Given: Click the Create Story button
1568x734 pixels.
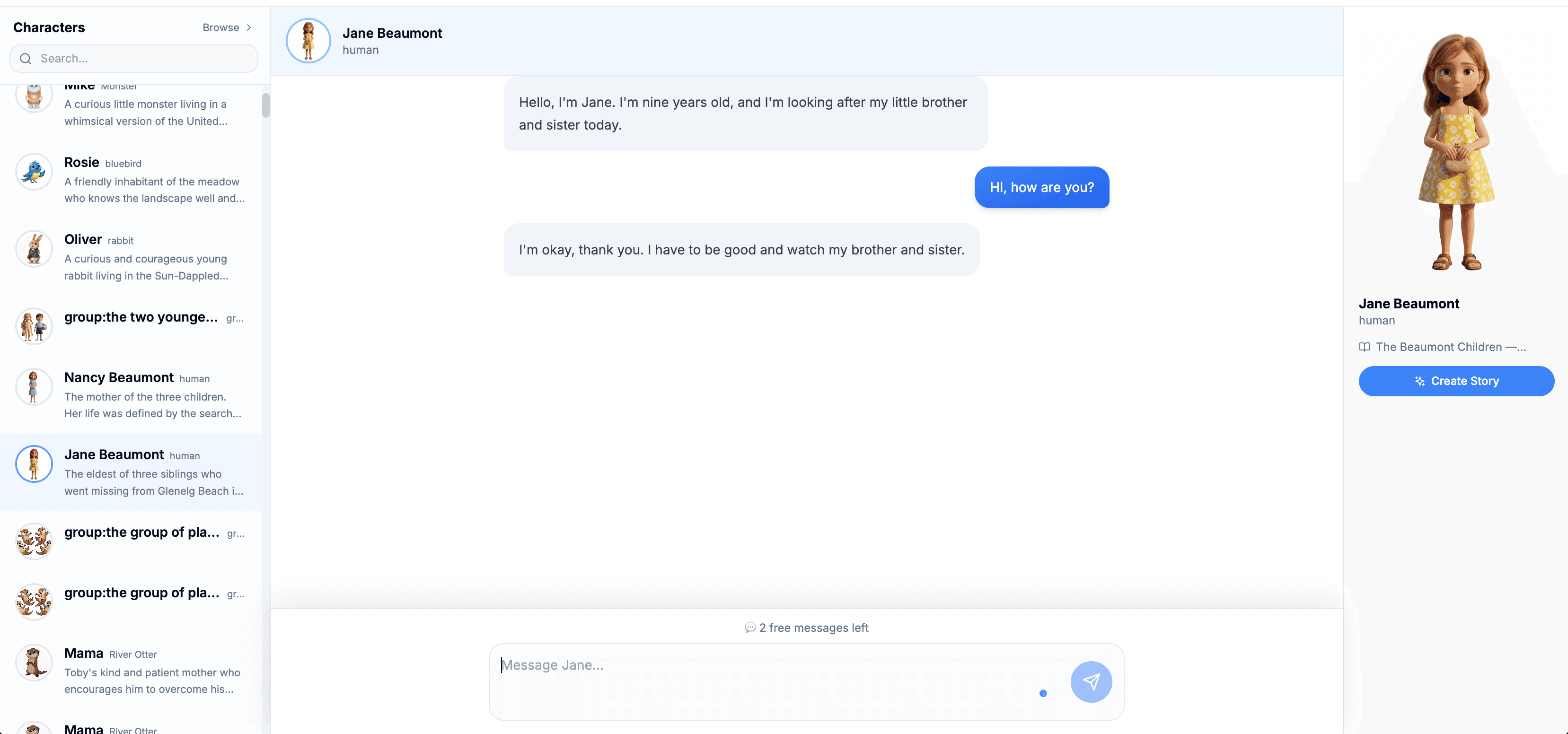Looking at the screenshot, I should click(x=1456, y=381).
